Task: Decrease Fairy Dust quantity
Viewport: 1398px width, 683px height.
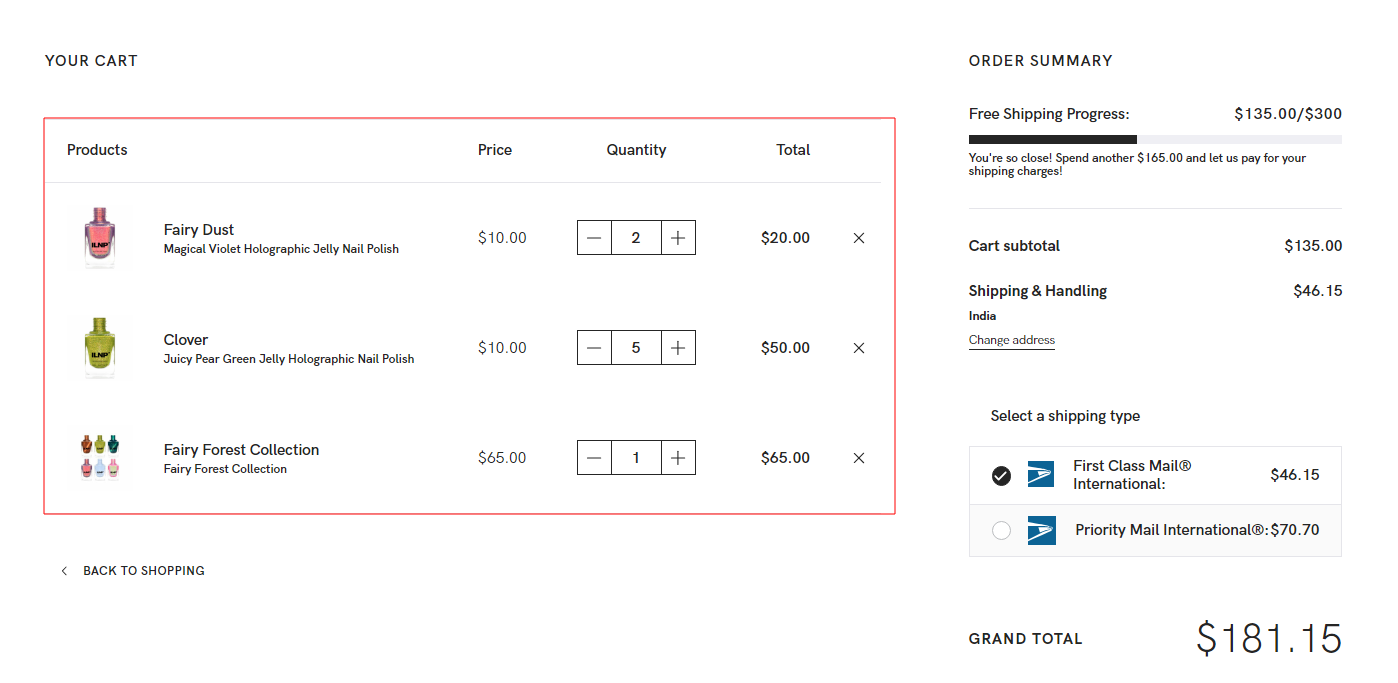Action: pos(595,237)
